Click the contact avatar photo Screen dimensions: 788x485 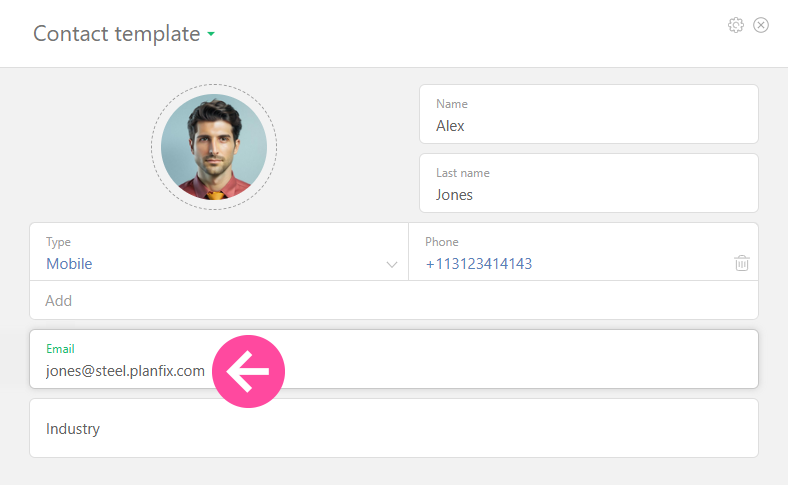tap(214, 147)
